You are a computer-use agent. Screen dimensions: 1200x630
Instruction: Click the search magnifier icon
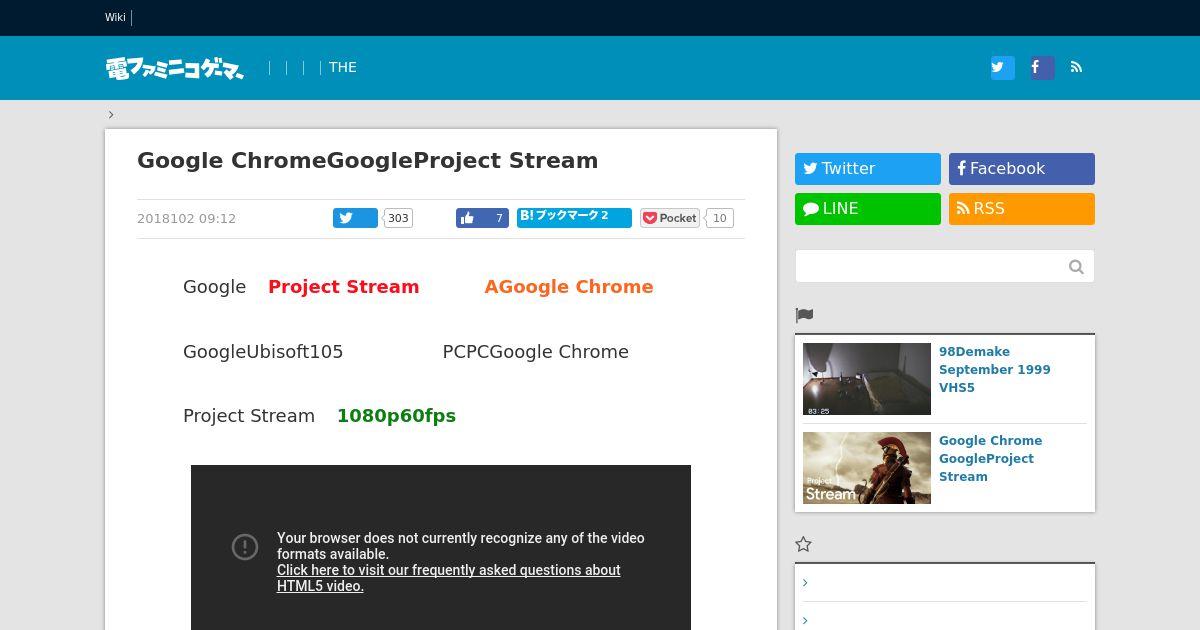(1076, 266)
